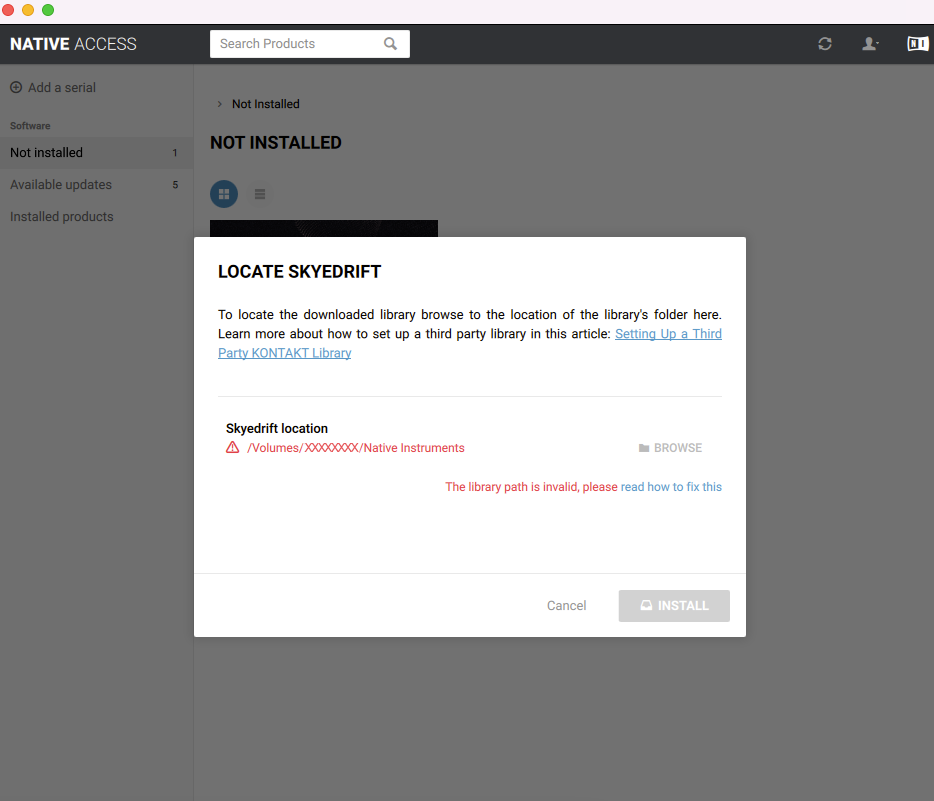Cancel the Locate Skyedrift dialog
Image resolution: width=934 pixels, height=801 pixels.
(x=566, y=606)
